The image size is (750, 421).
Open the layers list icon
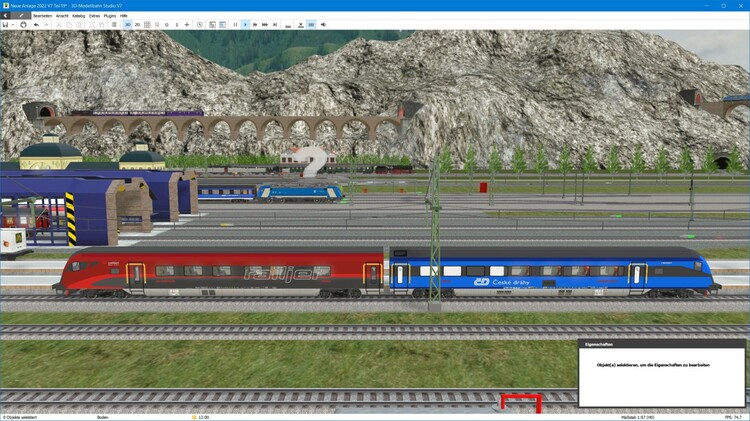[114, 24]
